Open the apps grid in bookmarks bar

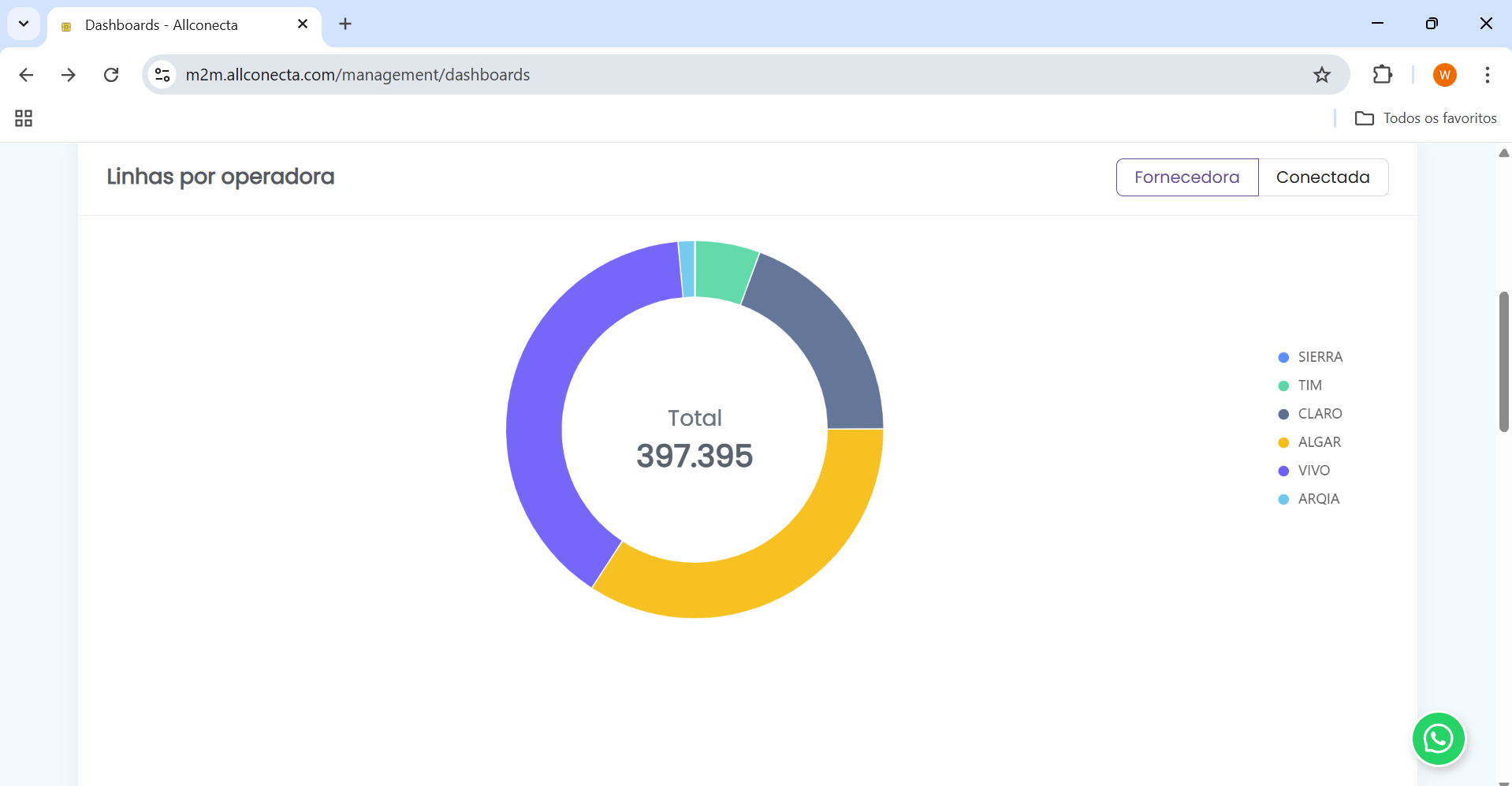click(24, 118)
